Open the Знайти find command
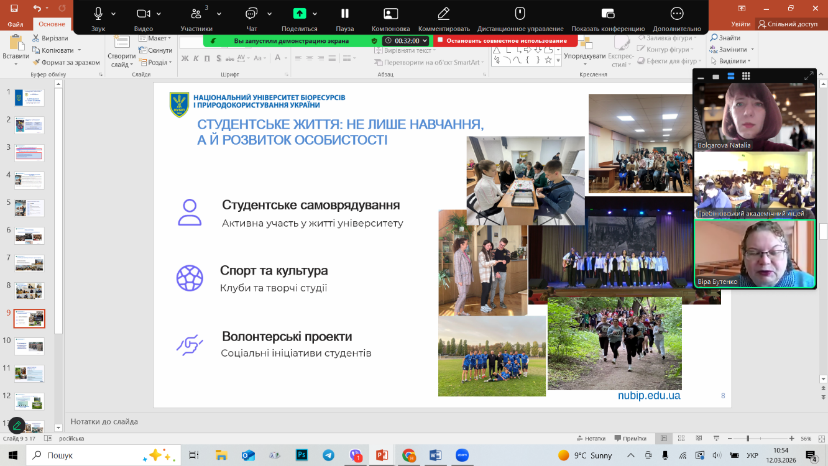 coord(727,38)
